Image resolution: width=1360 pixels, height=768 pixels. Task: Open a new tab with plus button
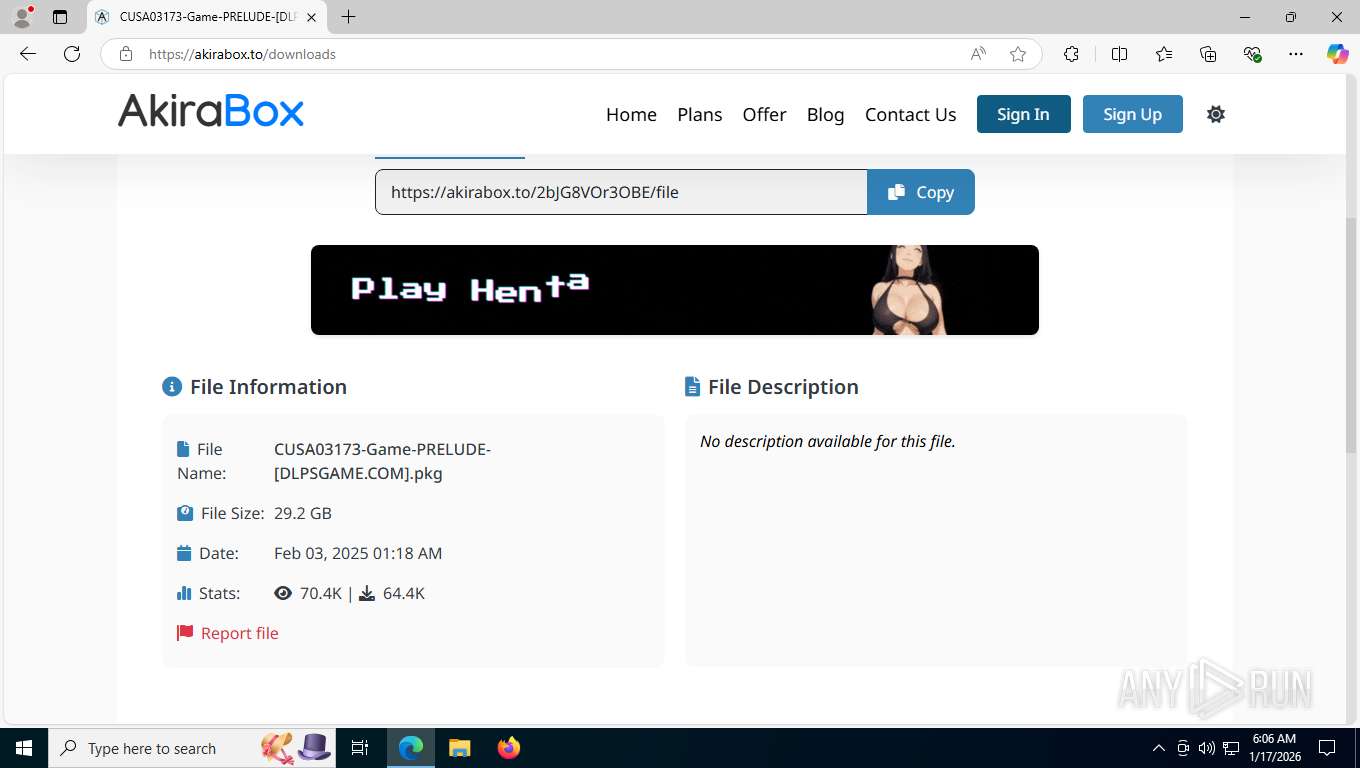[348, 17]
